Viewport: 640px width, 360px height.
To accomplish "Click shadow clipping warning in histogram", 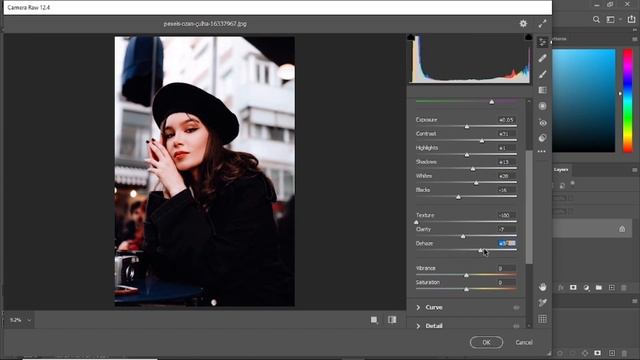I will coord(411,37).
